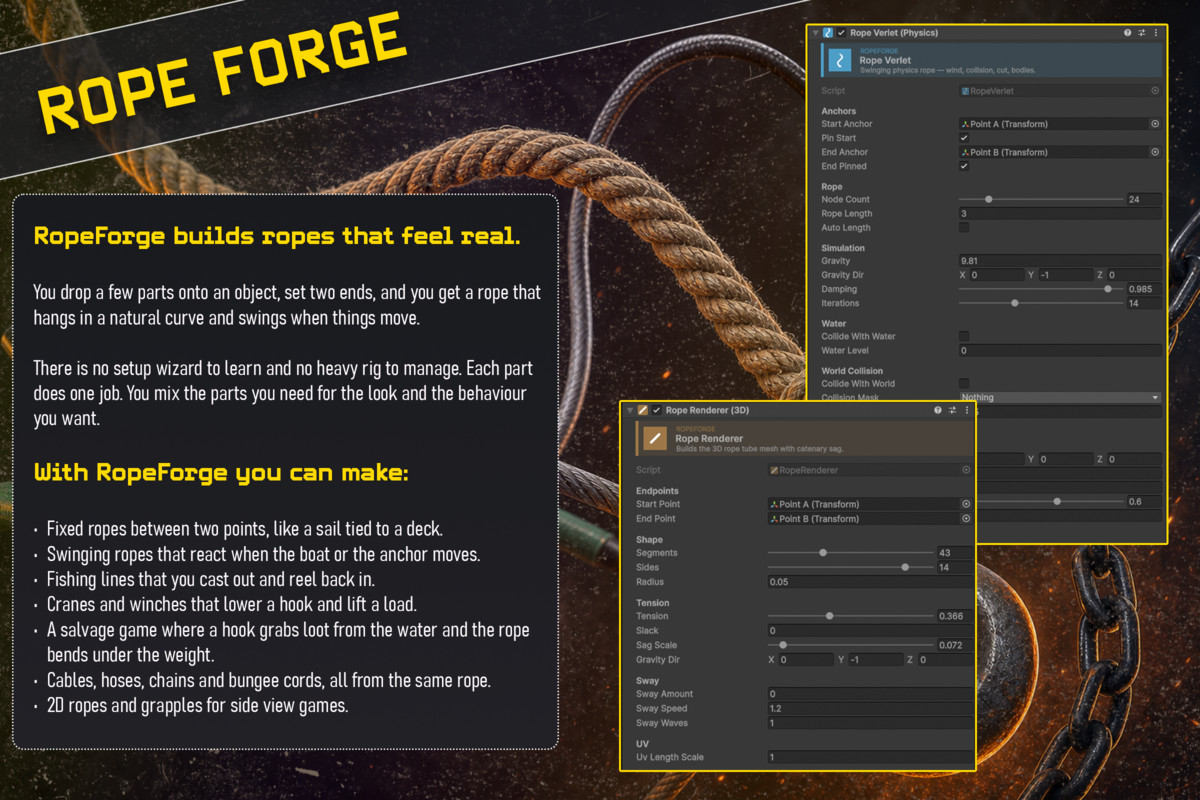This screenshot has width=1200, height=800.
Task: Uncheck End Pinned
Action: point(964,166)
